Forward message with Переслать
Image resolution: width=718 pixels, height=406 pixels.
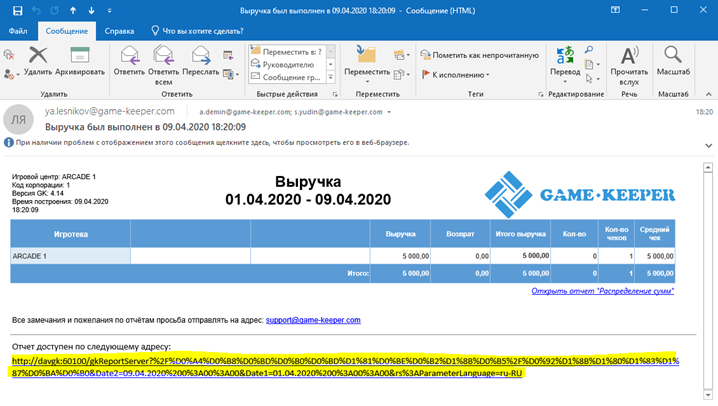click(201, 61)
